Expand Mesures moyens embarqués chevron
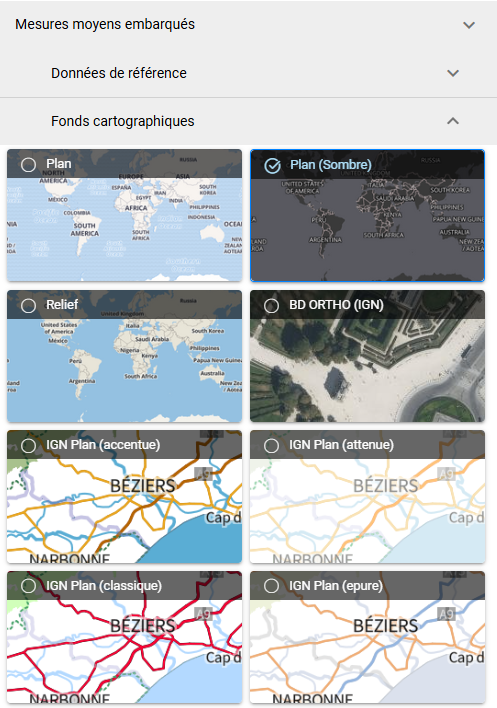 [469, 25]
